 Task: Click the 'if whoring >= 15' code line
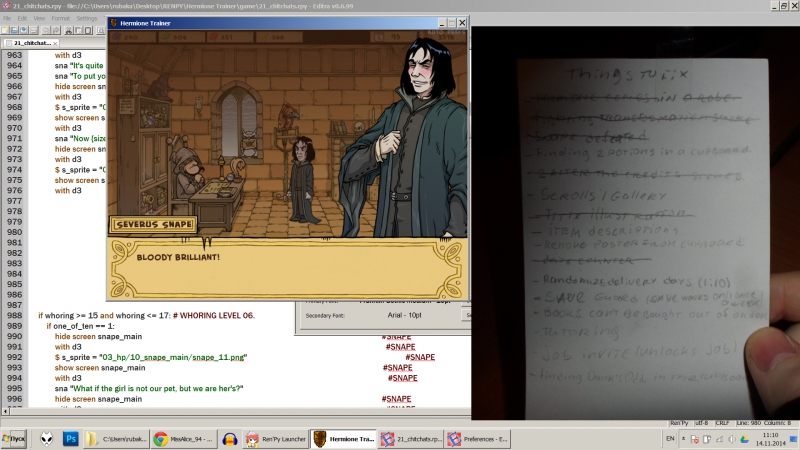coord(146,315)
